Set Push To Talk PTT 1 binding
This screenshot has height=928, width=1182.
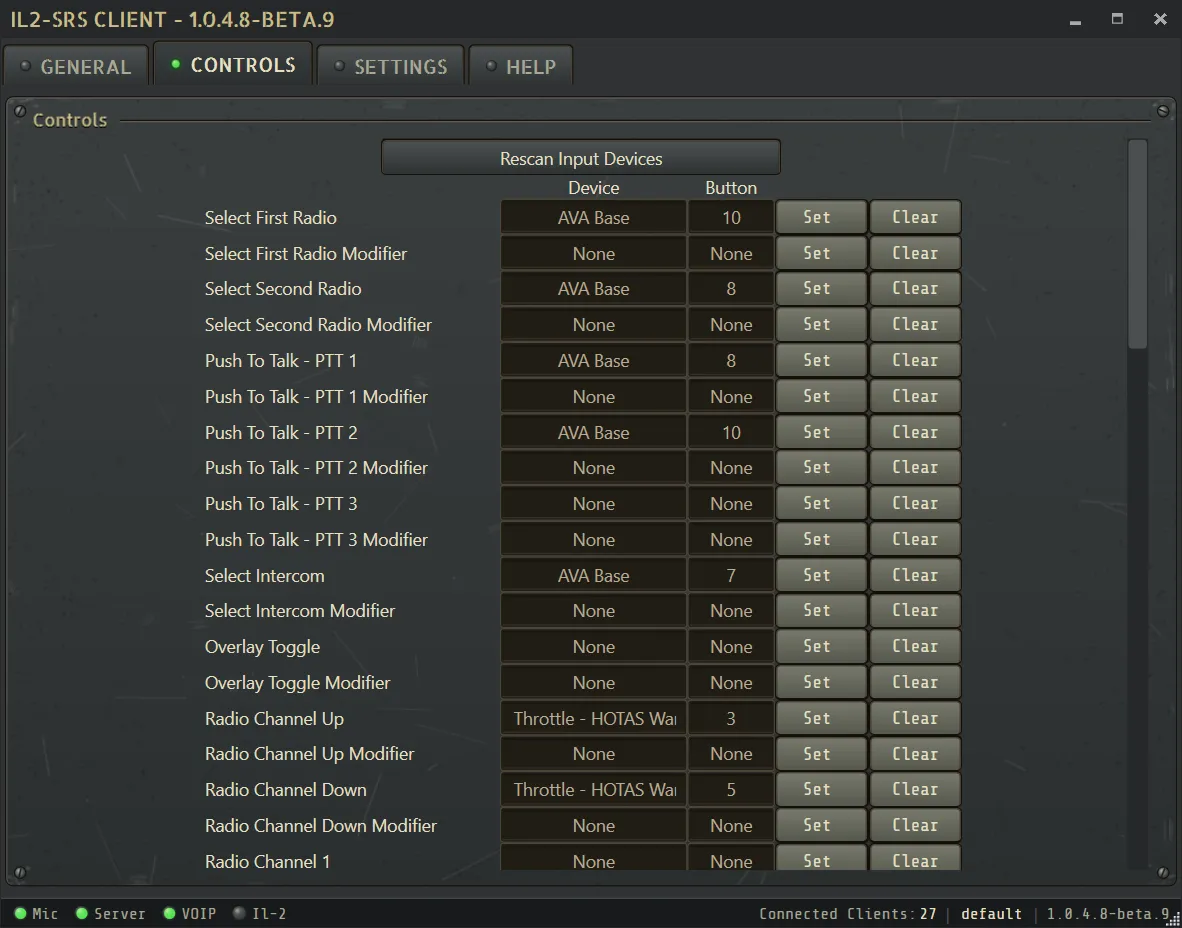[x=821, y=360]
